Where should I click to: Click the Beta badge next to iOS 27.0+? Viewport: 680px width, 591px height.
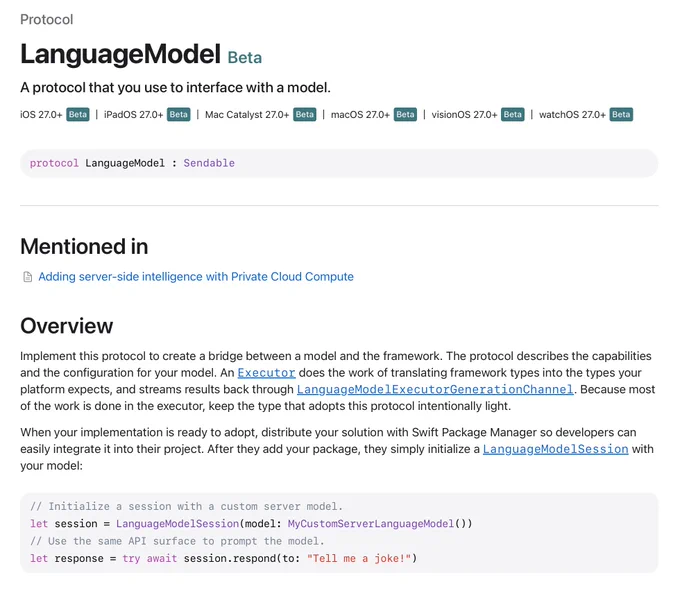point(78,114)
